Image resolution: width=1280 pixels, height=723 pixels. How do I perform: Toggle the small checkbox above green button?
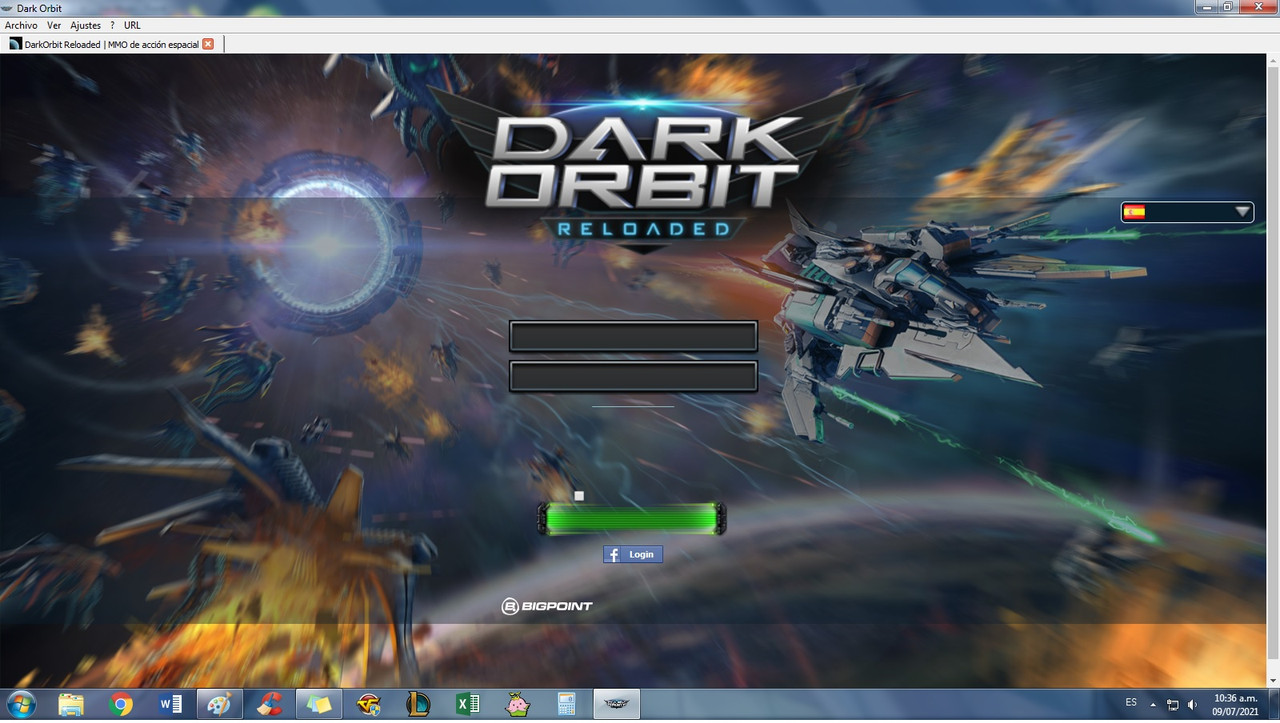coord(579,496)
